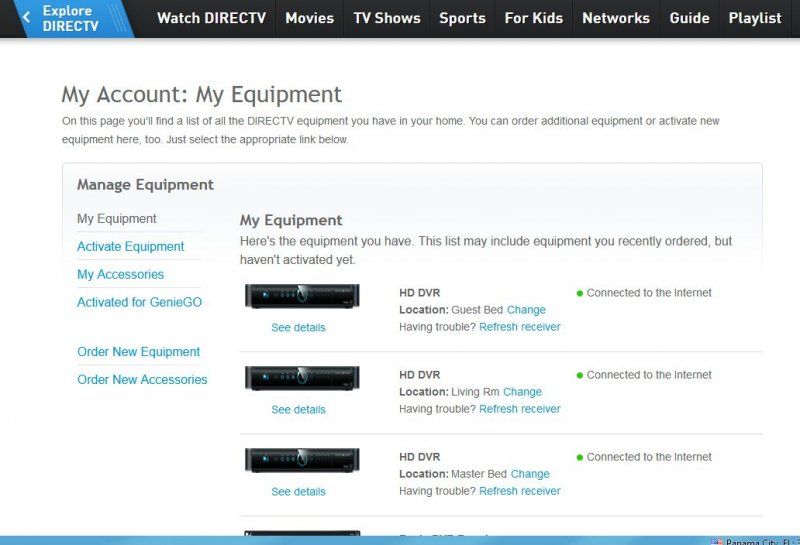This screenshot has width=800, height=545.
Task: Open the Guide tab
Action: pos(689,18)
